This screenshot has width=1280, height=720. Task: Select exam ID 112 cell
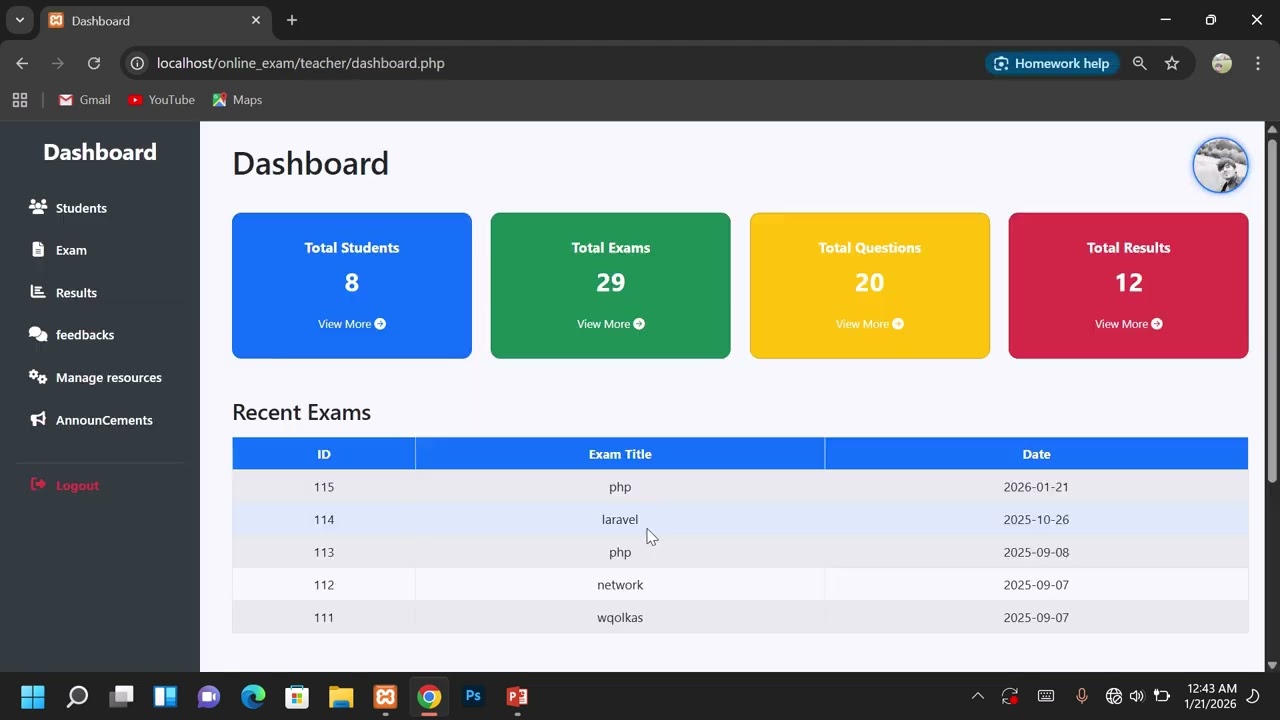click(324, 585)
